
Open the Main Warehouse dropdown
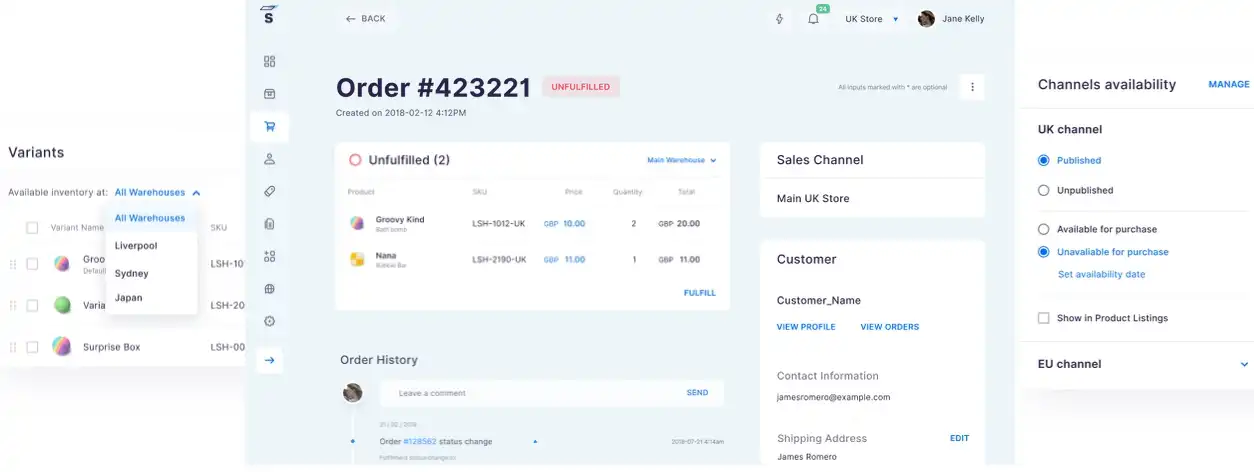coord(681,160)
